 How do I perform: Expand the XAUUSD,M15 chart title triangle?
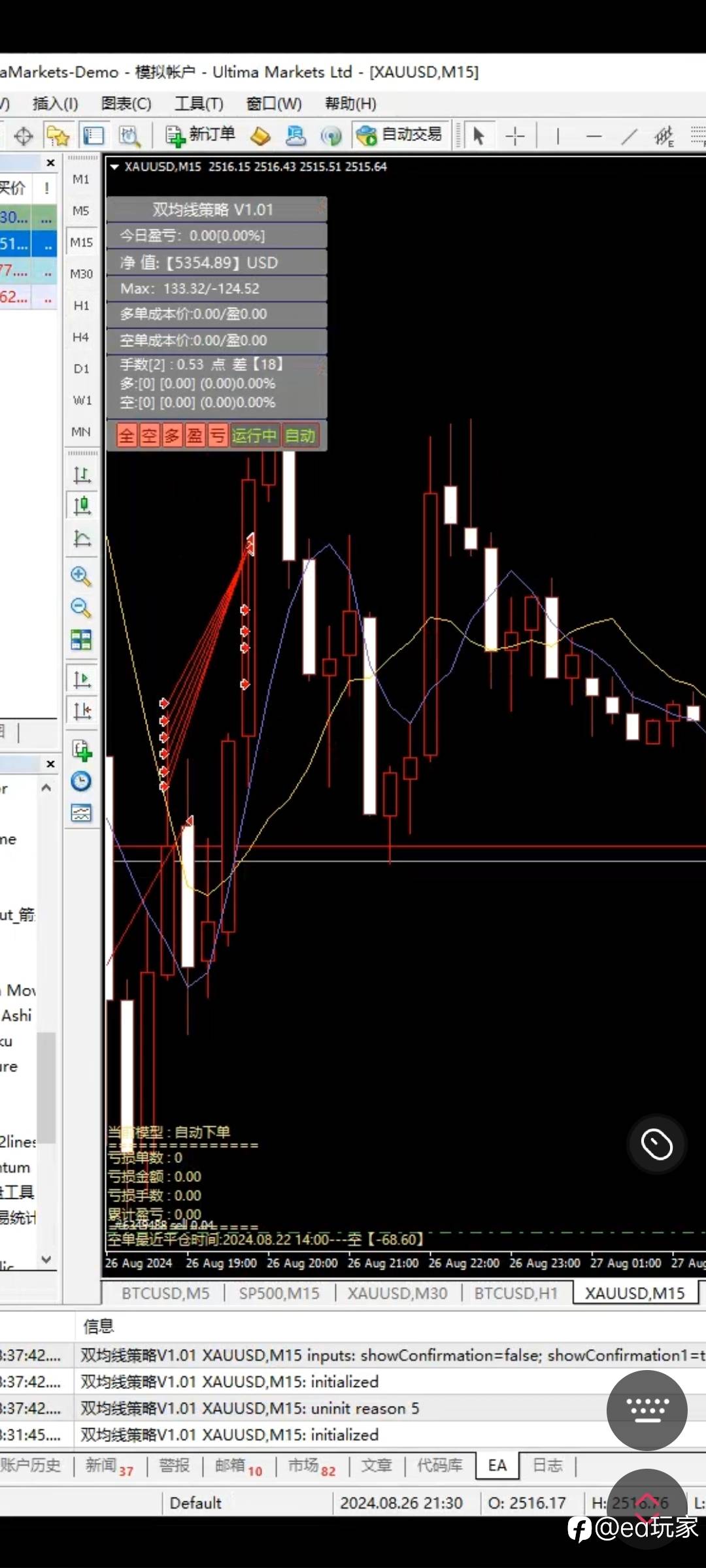114,167
